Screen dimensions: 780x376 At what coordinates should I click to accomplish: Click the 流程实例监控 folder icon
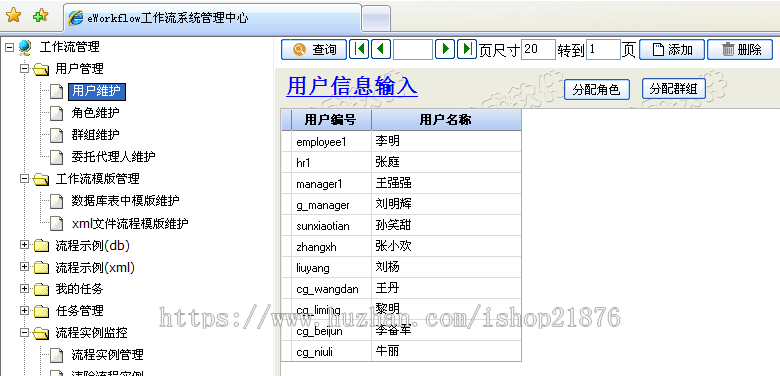(41, 333)
